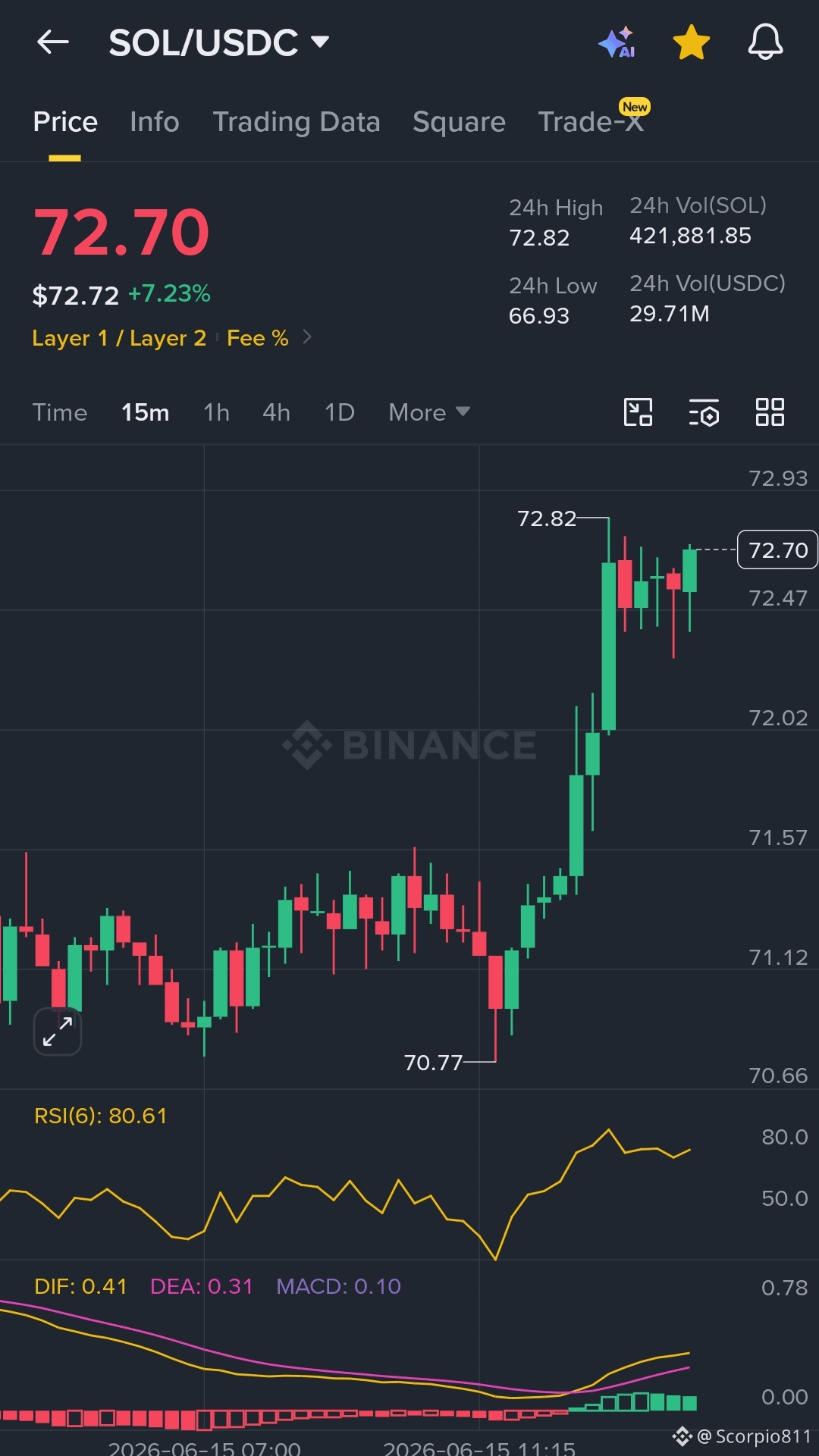This screenshot has width=819, height=1456.
Task: Open price alert bell icon
Action: click(765, 42)
